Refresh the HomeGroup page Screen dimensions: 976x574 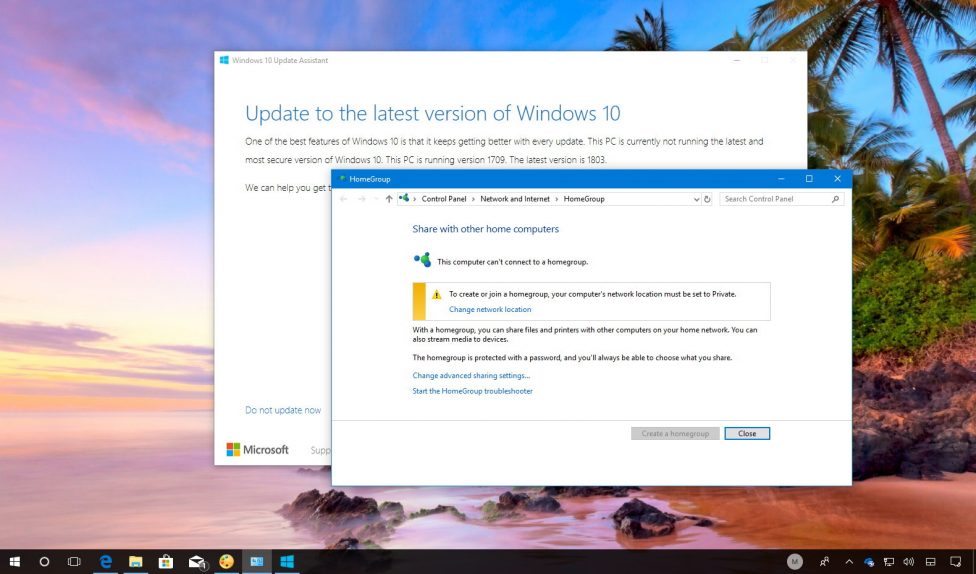click(x=707, y=199)
